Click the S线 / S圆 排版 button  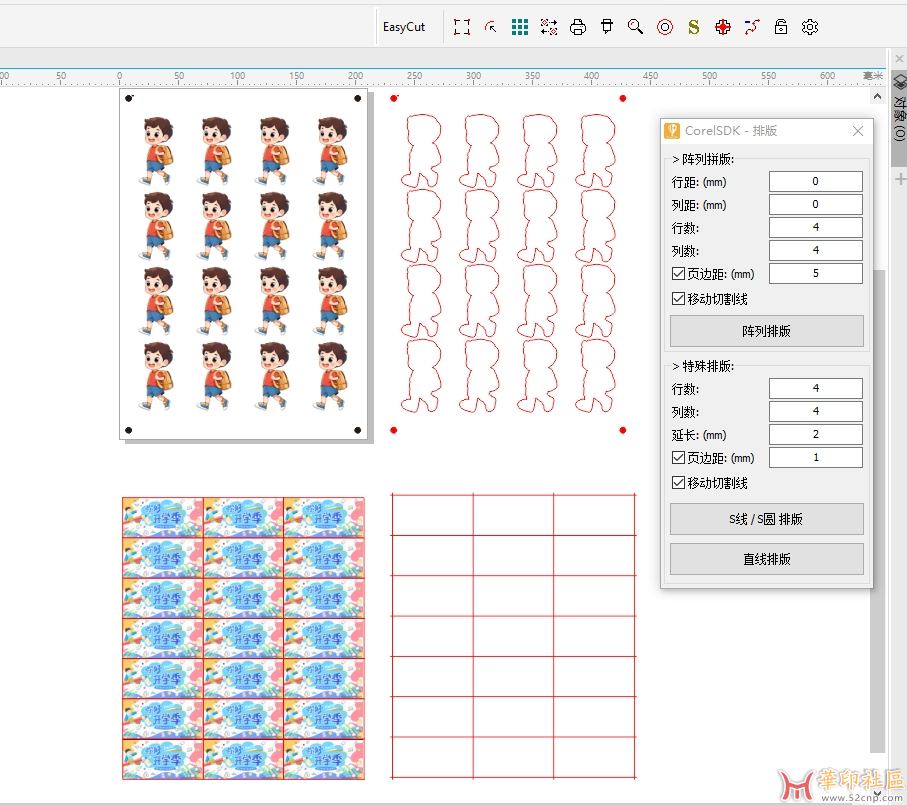point(766,519)
